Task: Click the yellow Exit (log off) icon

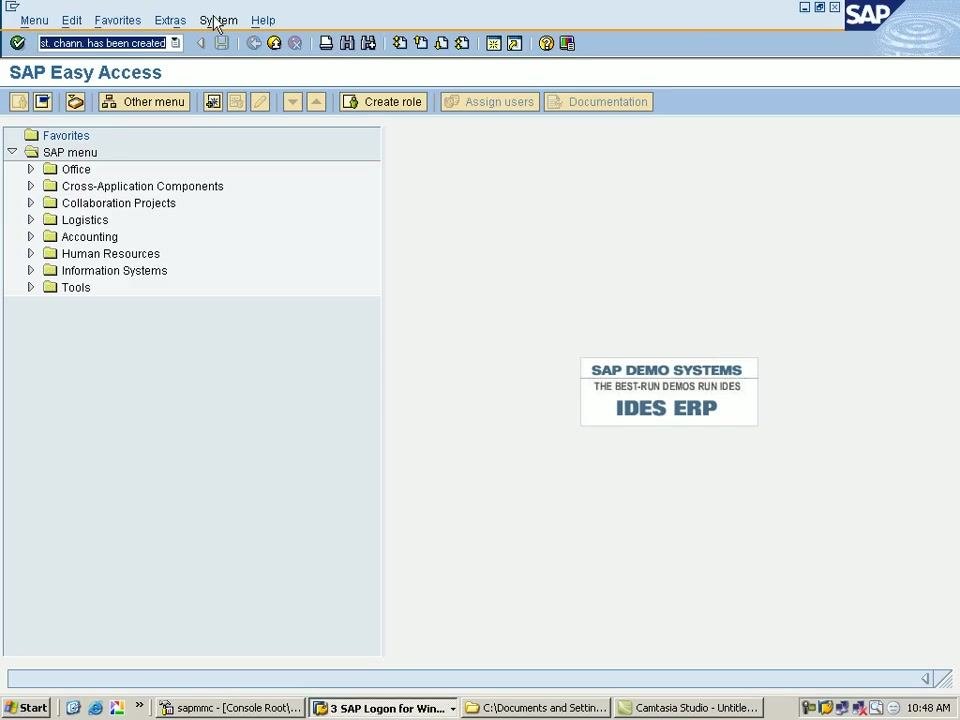Action: click(274, 43)
